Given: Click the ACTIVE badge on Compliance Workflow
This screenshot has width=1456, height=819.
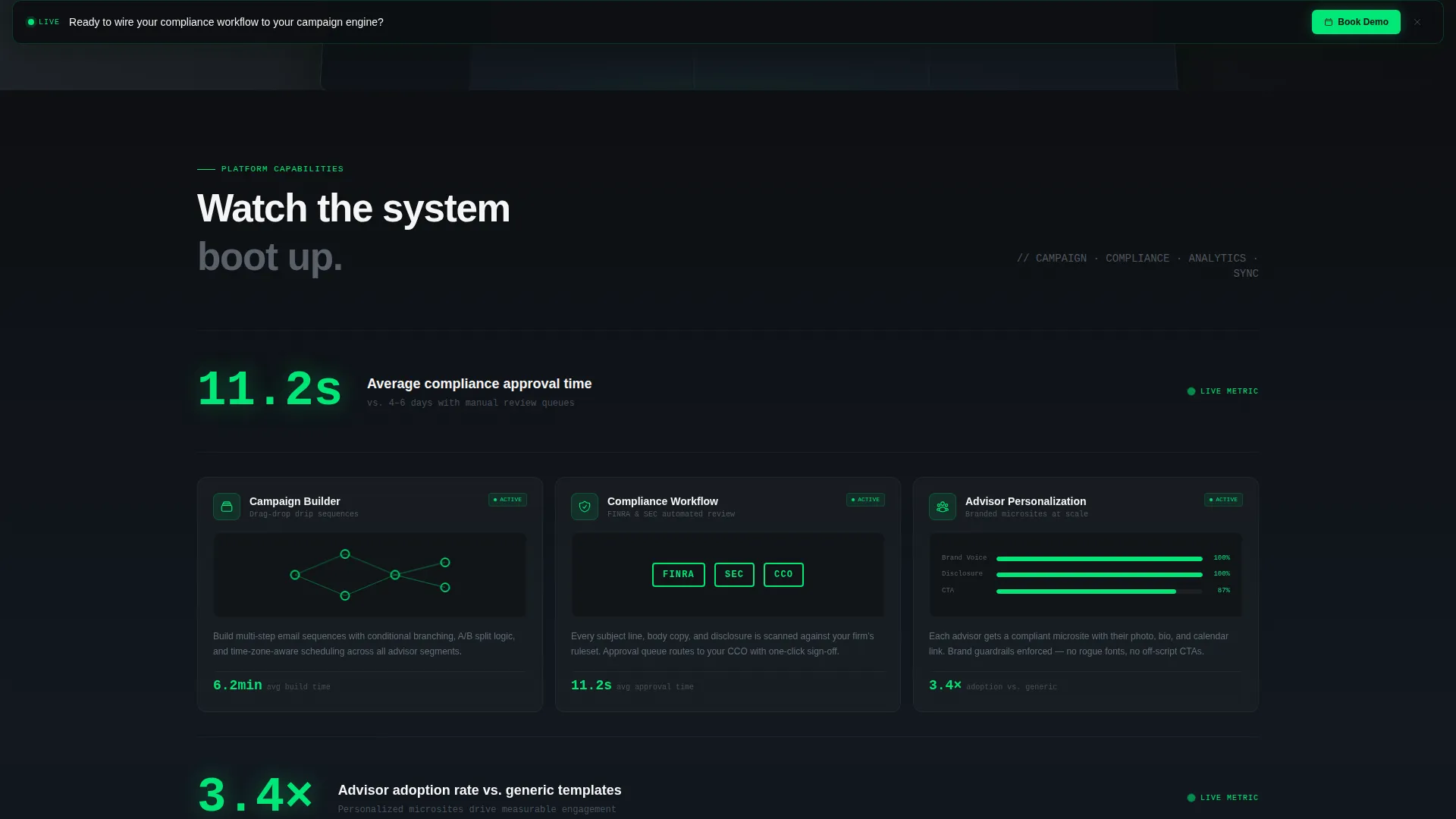Looking at the screenshot, I should click(865, 500).
